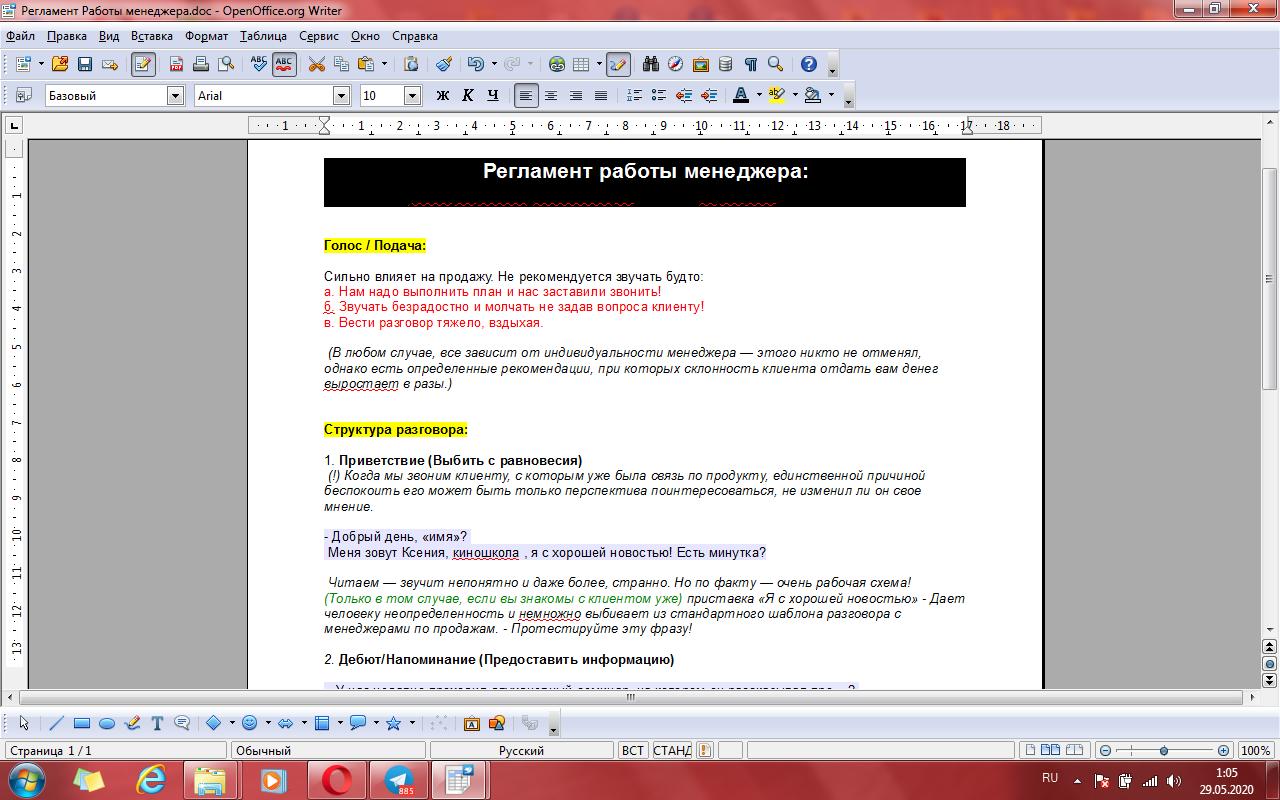1280x800 pixels.
Task: Expand the paragraph style dropdown Базовый
Action: 176,96
